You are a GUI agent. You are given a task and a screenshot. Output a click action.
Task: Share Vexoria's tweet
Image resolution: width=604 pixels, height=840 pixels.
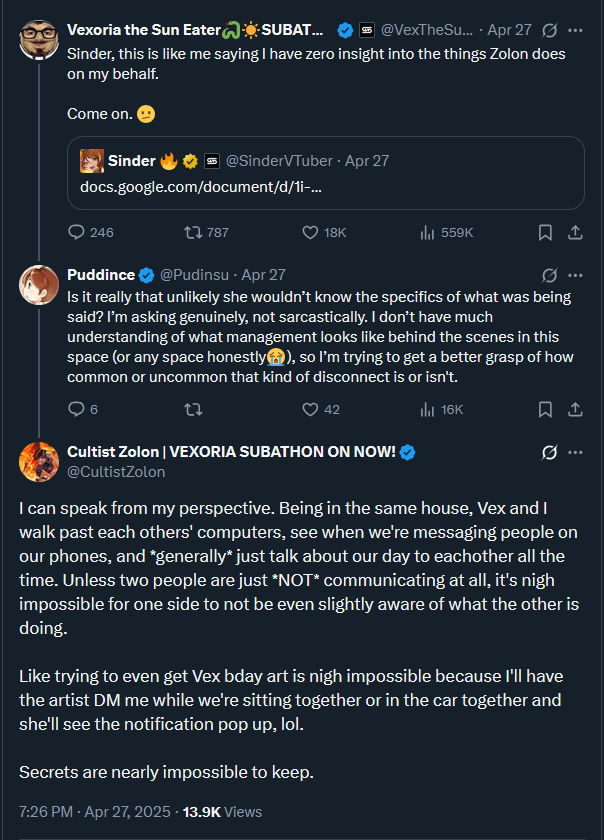(x=575, y=232)
